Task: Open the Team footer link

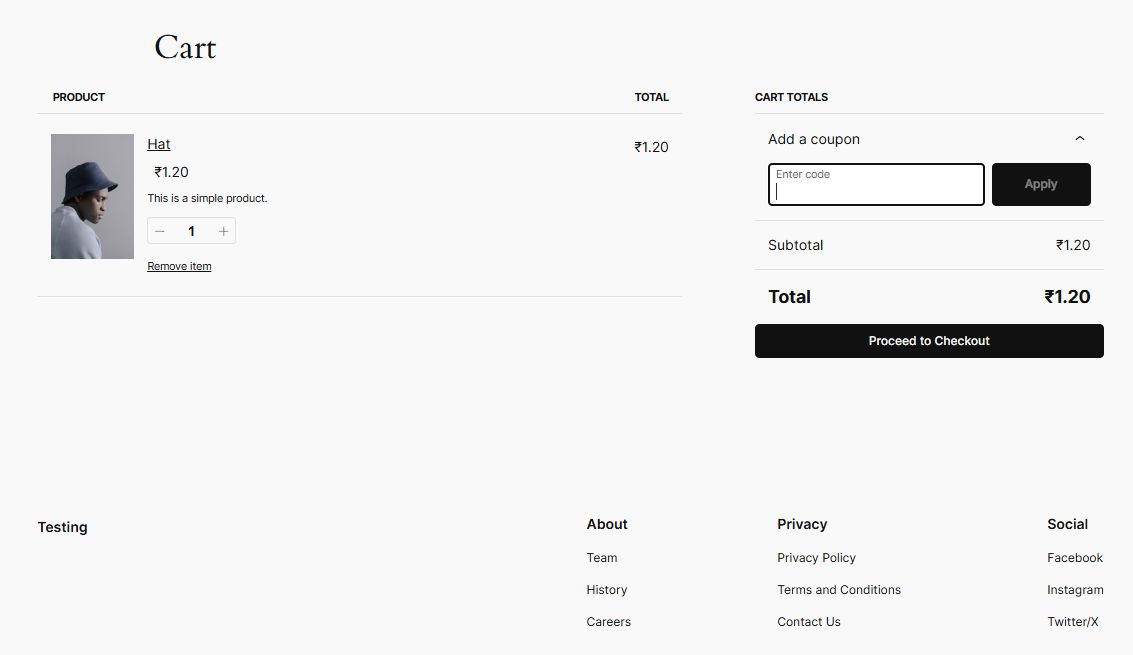Action: (x=602, y=558)
